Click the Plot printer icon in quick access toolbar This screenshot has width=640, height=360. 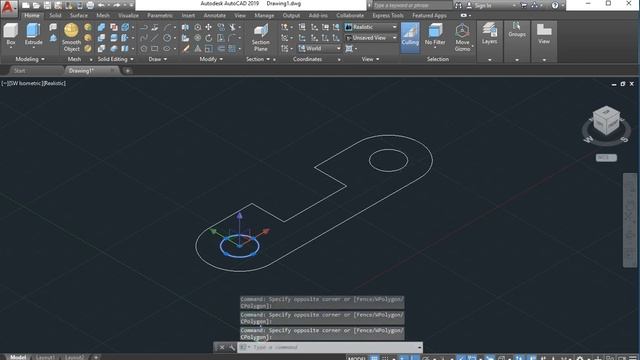[90, 5]
